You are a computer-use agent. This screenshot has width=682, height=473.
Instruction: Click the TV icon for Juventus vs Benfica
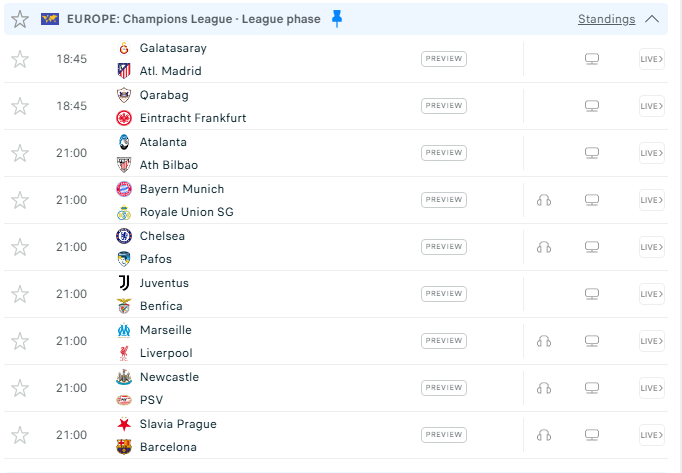coord(592,294)
